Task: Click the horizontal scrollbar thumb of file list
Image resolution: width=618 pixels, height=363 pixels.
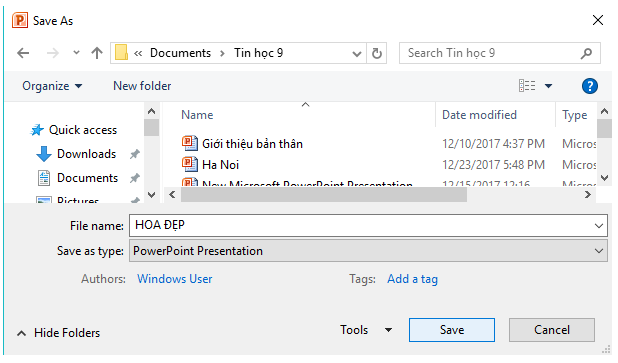Action: pyautogui.click(x=324, y=195)
